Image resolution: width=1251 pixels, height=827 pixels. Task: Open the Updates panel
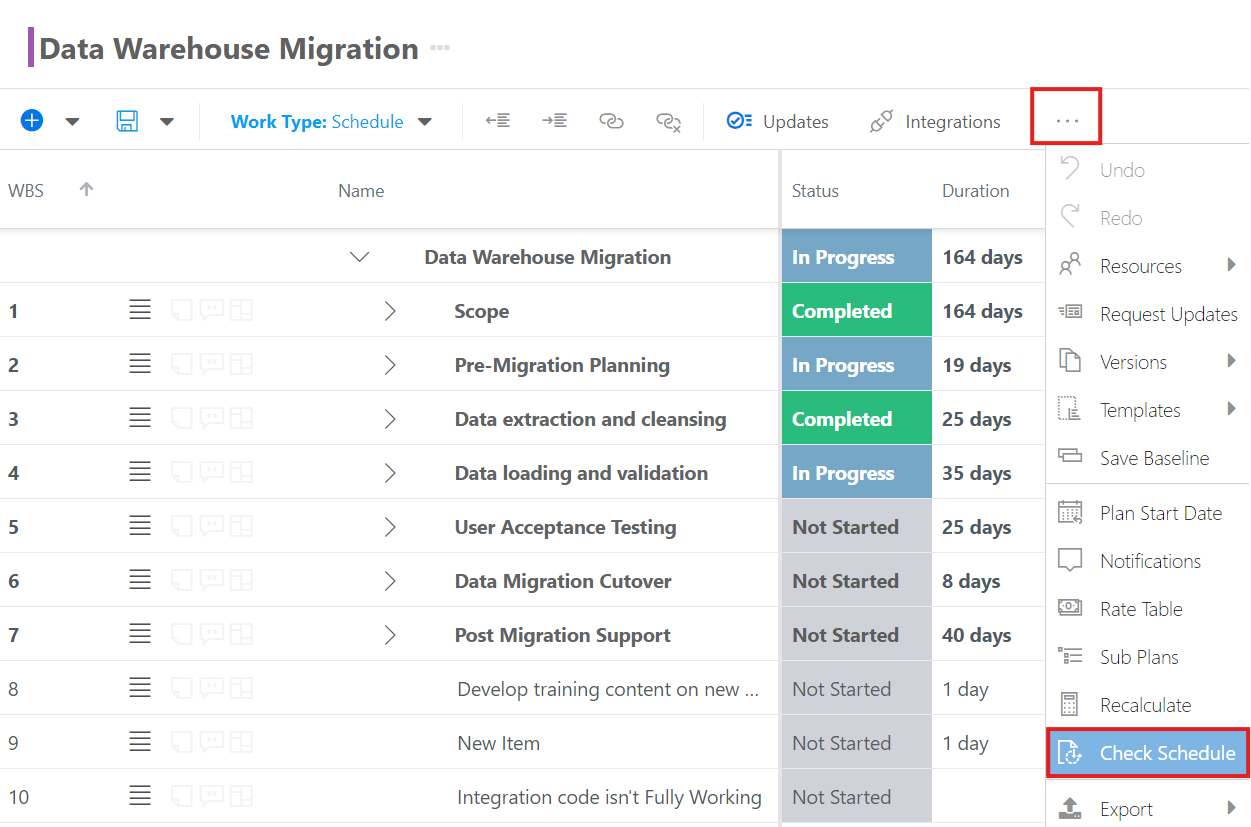coord(778,121)
